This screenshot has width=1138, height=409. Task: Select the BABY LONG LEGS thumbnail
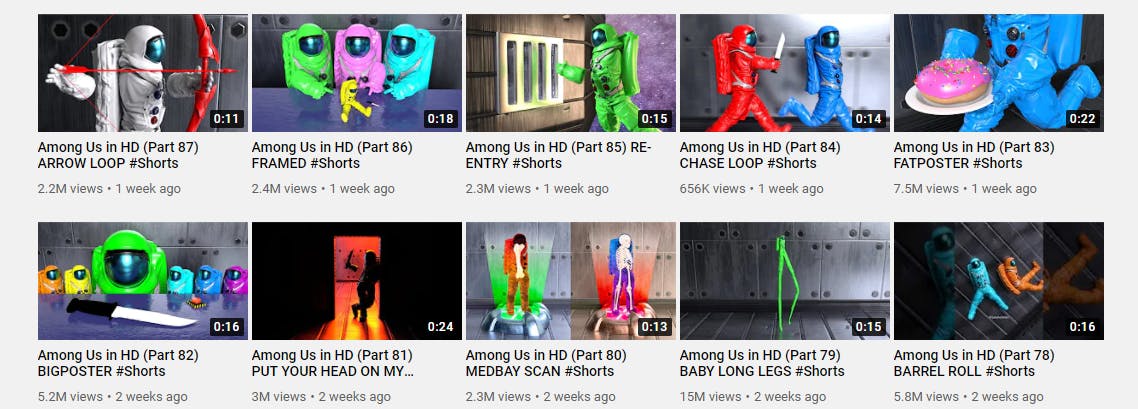point(785,281)
